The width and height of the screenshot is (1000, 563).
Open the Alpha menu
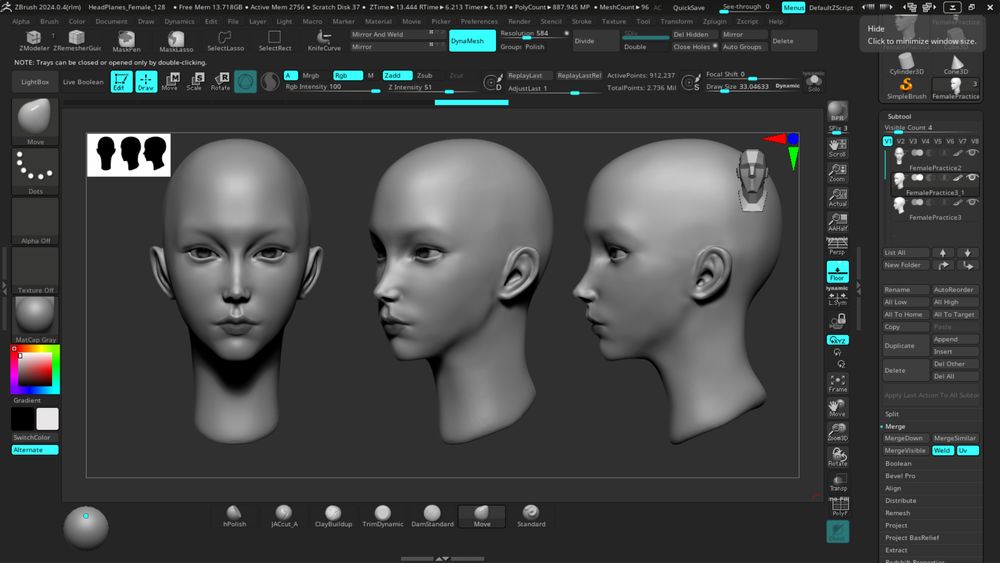[21, 21]
